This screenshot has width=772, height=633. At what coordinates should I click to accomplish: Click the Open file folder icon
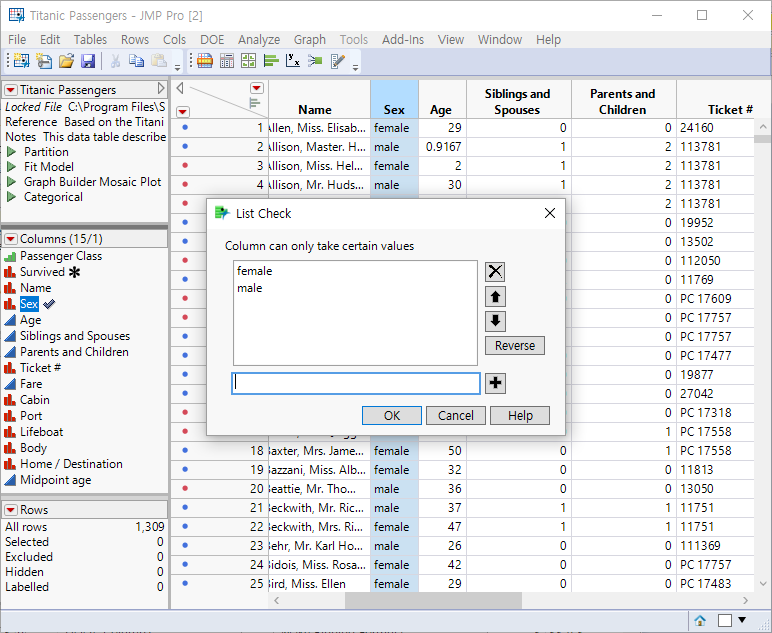coord(66,61)
